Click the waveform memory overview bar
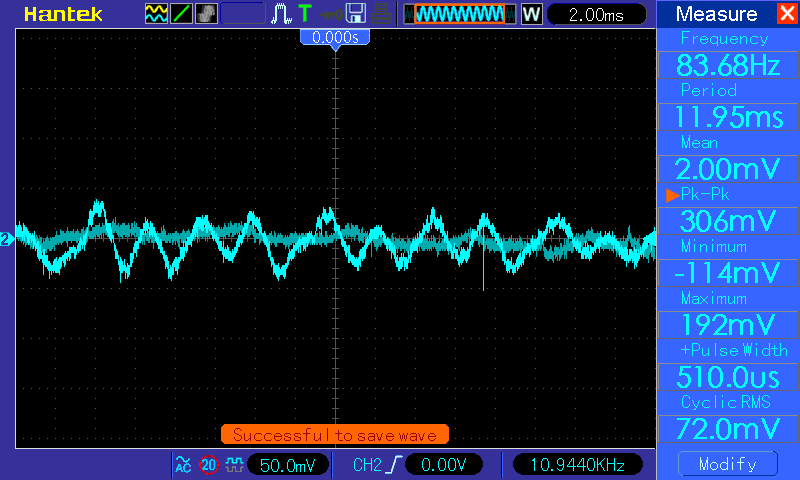Screen dimensions: 800x480 pos(459,14)
